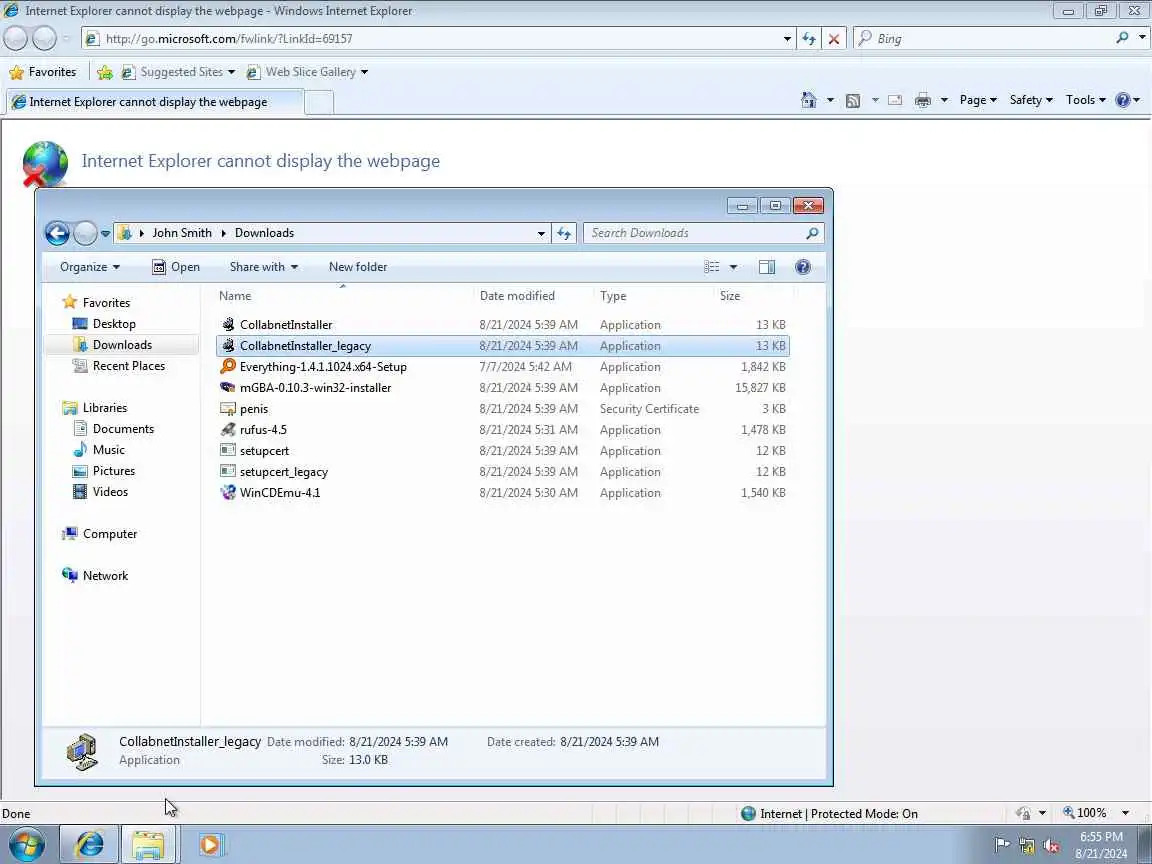This screenshot has width=1152, height=864.
Task: Open the Windows Start menu orb
Action: pos(26,845)
